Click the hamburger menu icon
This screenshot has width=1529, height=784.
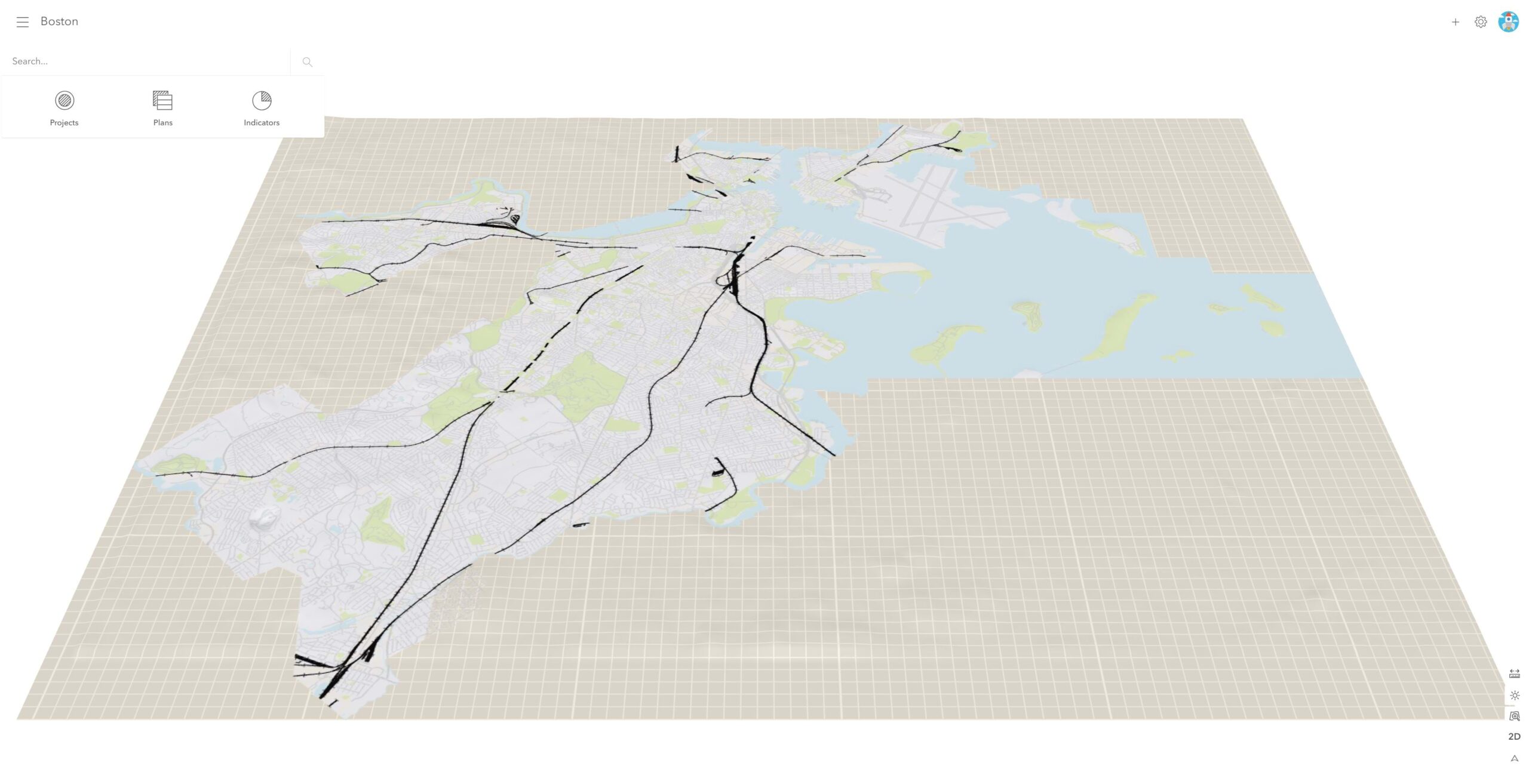[x=21, y=21]
